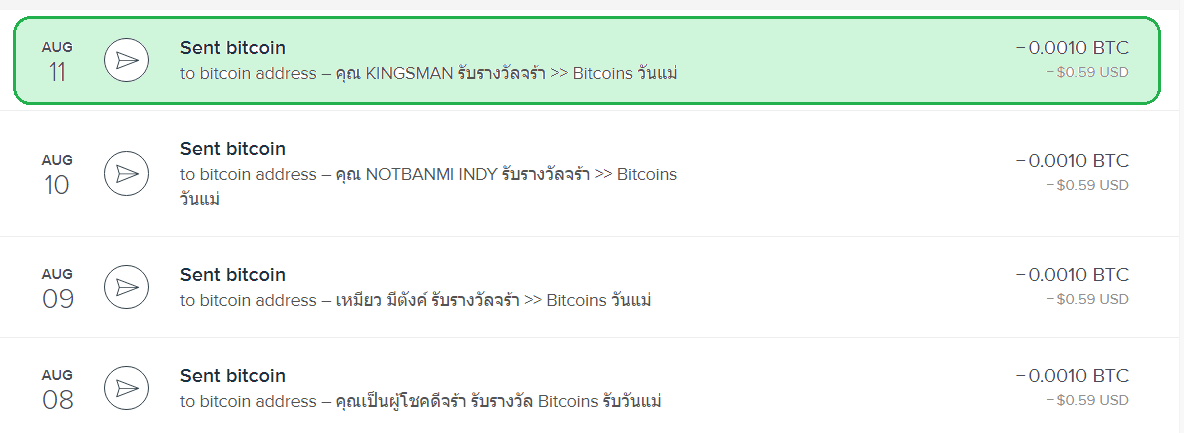Click the BTC amount on the Aug 10 row
The image size is (1184, 433).
[x=1072, y=161]
